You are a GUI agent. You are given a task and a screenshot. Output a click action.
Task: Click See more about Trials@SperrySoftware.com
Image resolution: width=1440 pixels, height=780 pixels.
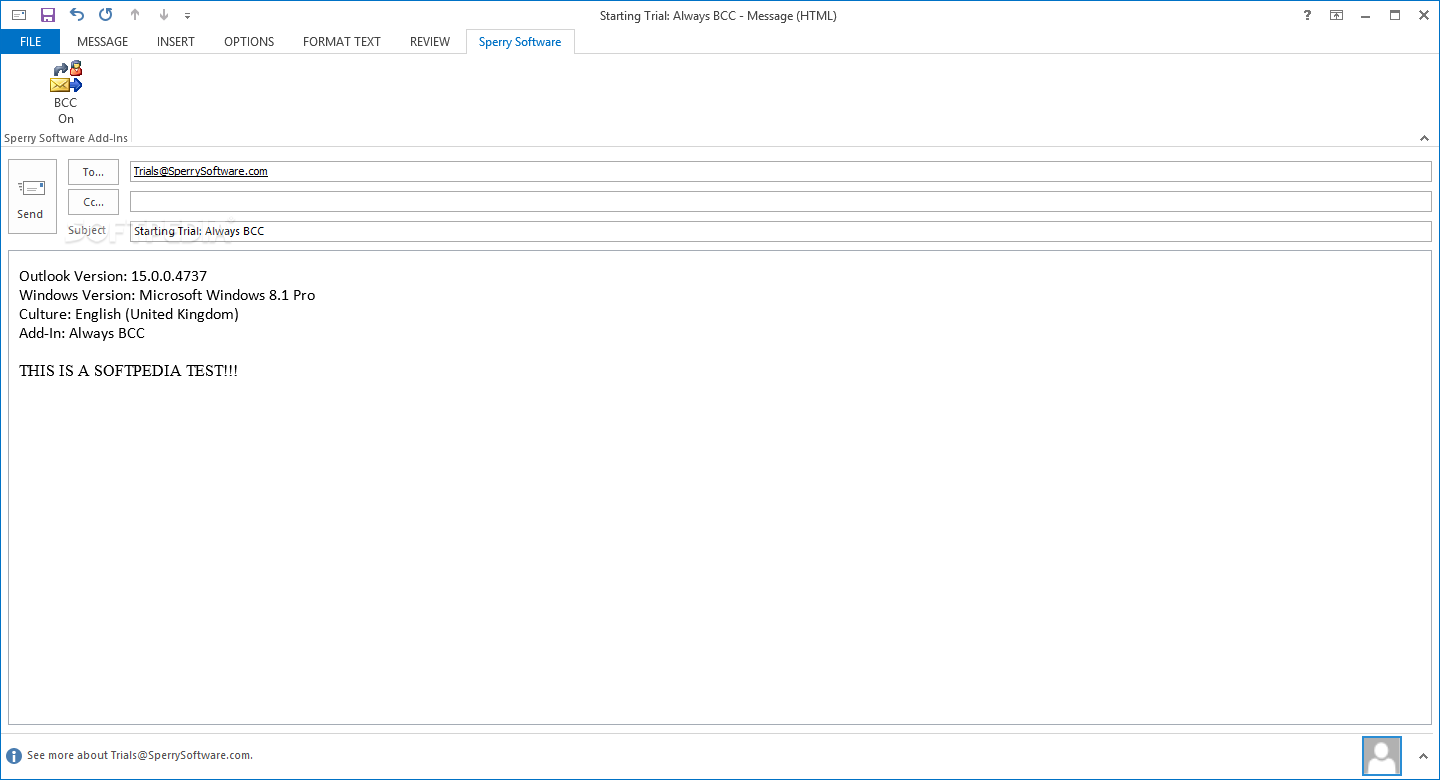pos(140,756)
